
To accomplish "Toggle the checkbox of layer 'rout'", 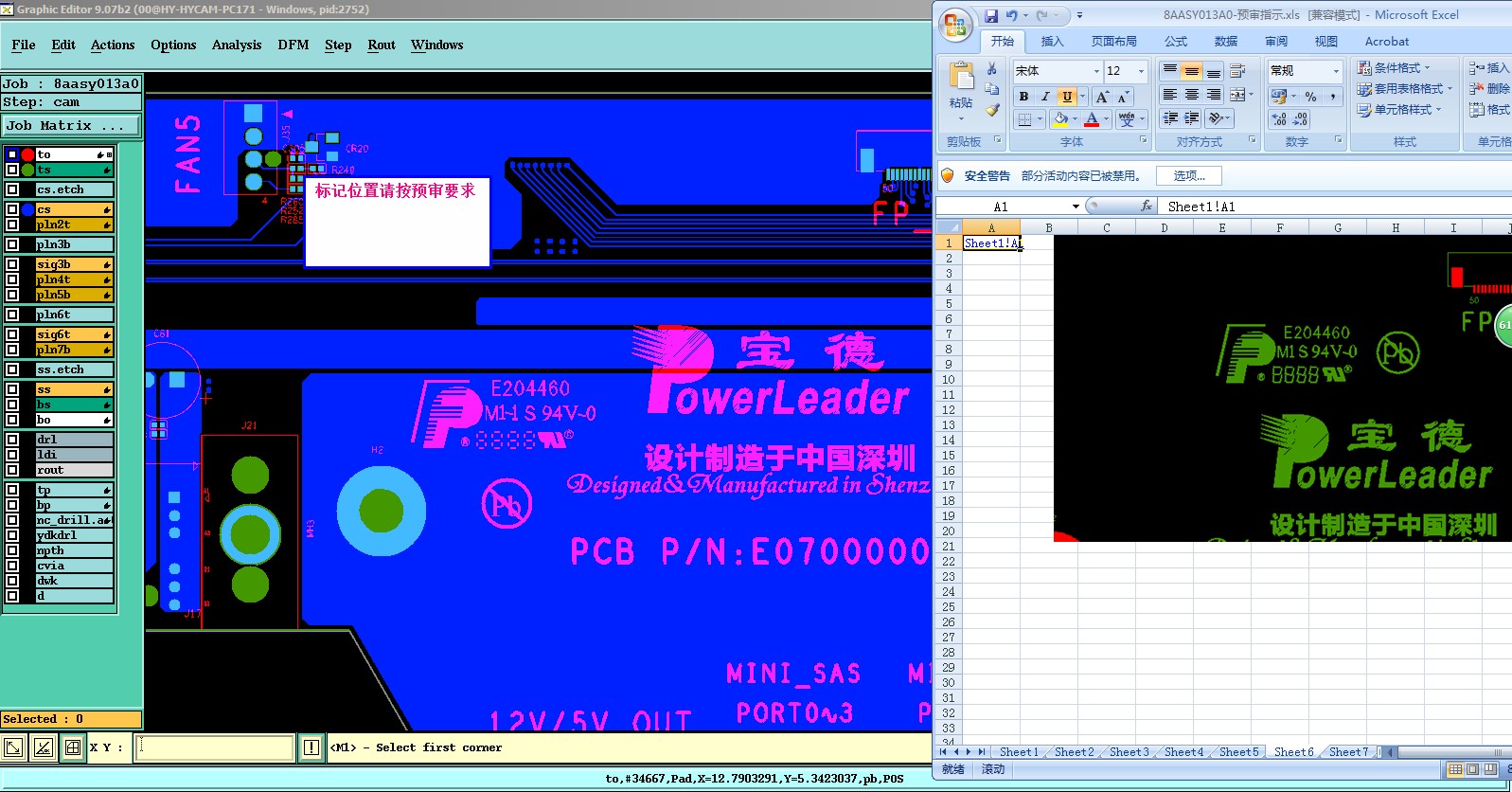I will [x=12, y=470].
